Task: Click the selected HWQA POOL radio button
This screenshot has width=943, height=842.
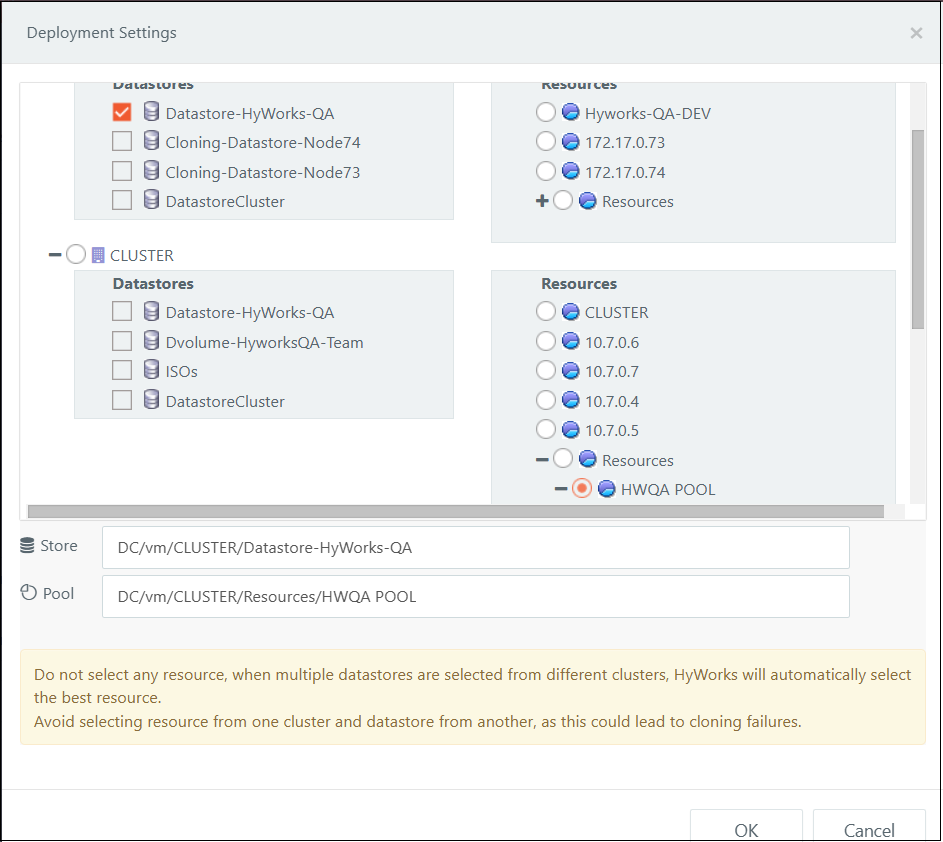Action: 582,489
